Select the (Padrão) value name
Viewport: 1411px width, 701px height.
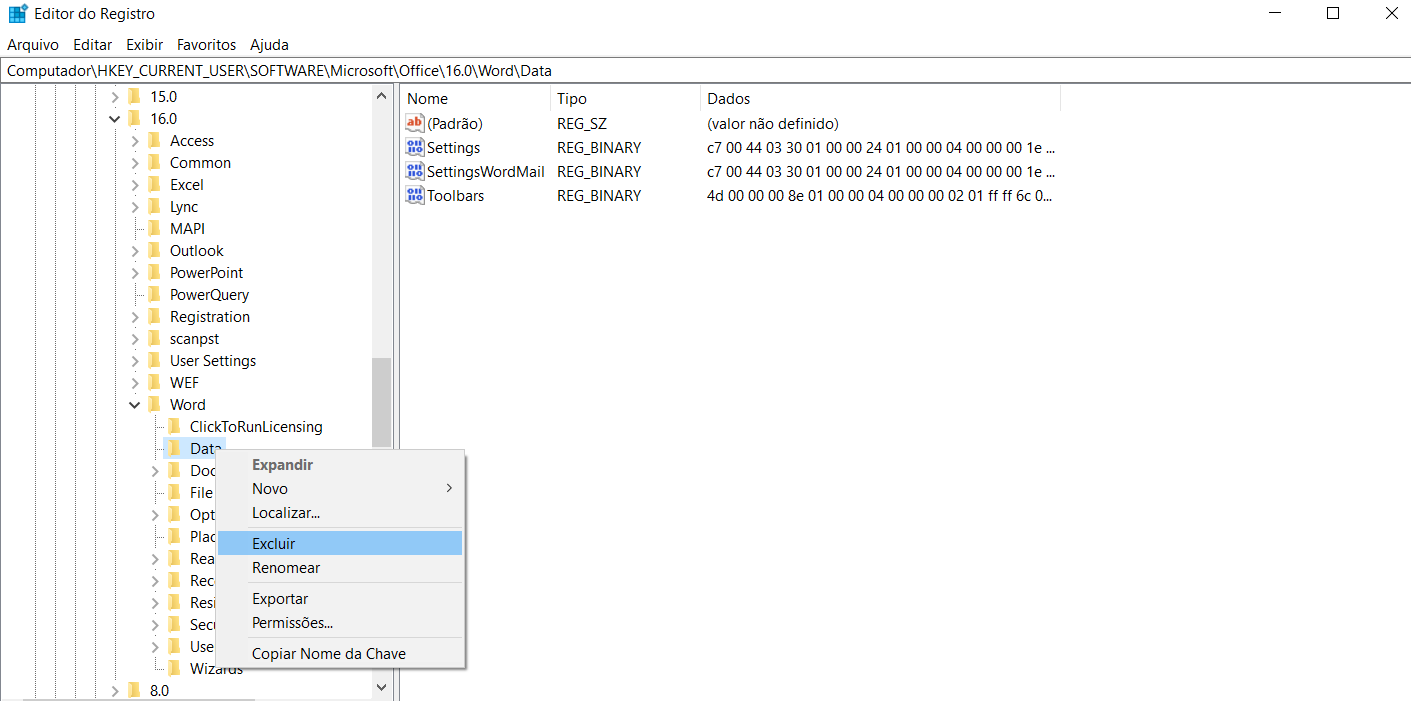pos(455,123)
